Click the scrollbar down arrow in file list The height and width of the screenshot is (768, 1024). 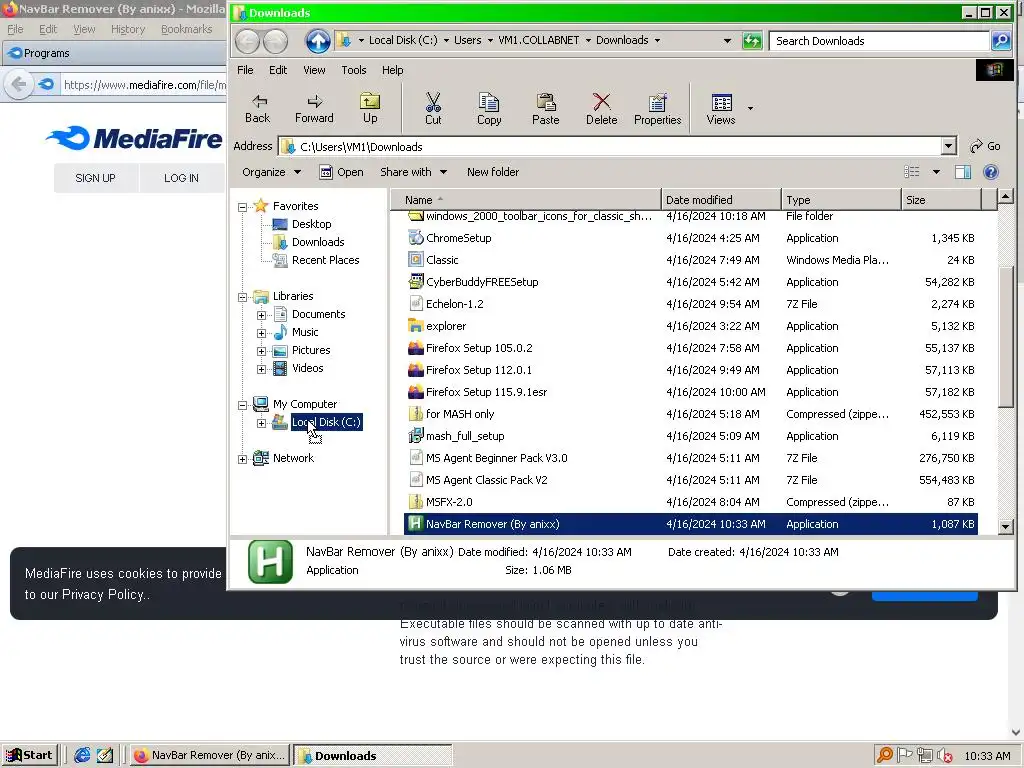(x=1005, y=526)
